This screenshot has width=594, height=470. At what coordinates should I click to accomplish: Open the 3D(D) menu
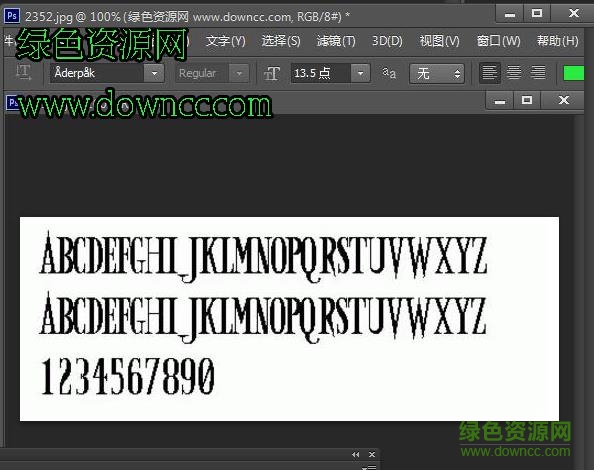[x=387, y=41]
